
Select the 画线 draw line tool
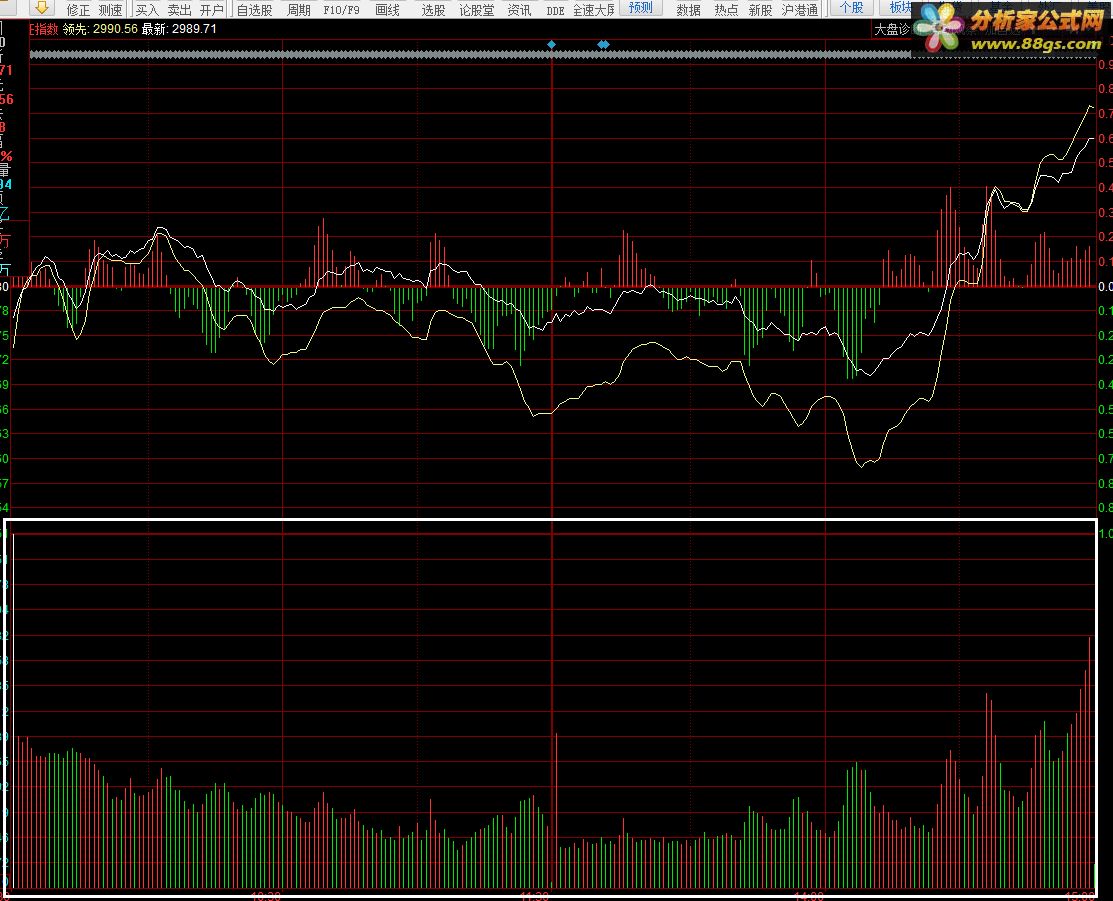pyautogui.click(x=388, y=10)
